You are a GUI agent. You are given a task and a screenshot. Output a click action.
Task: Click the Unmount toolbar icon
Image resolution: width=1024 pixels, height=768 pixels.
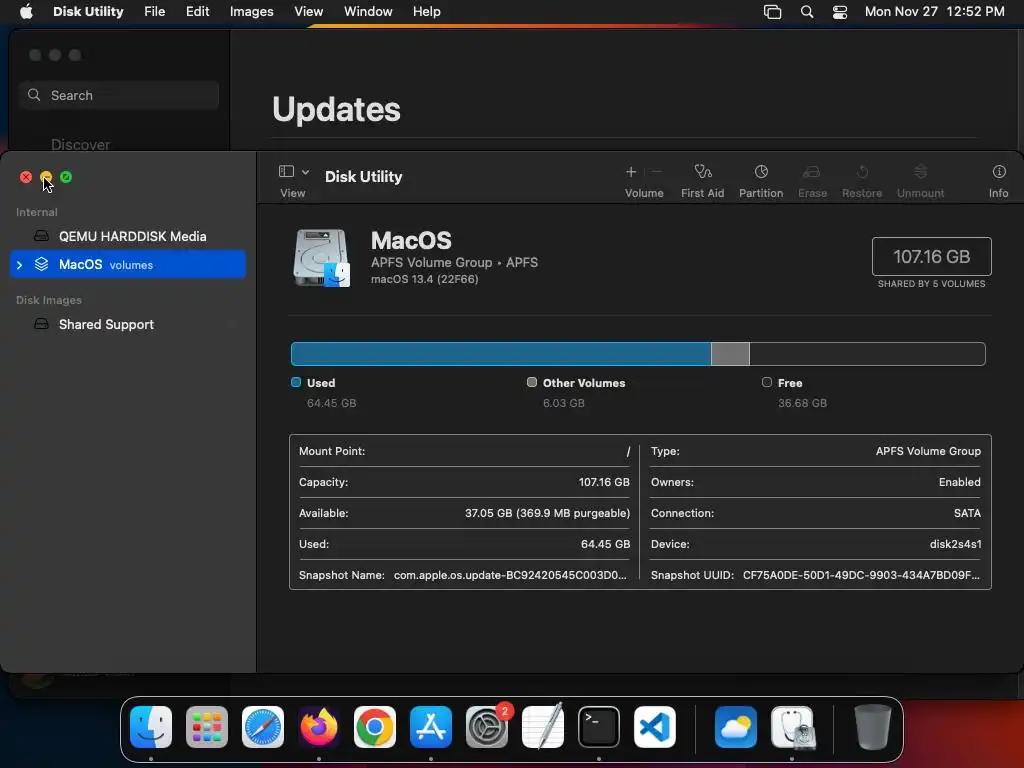[920, 172]
